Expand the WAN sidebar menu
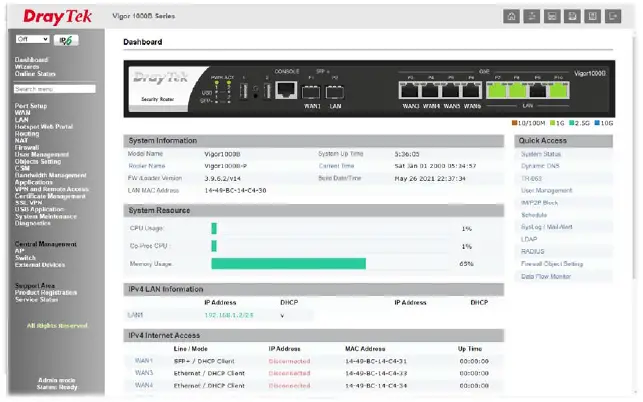 (x=23, y=113)
